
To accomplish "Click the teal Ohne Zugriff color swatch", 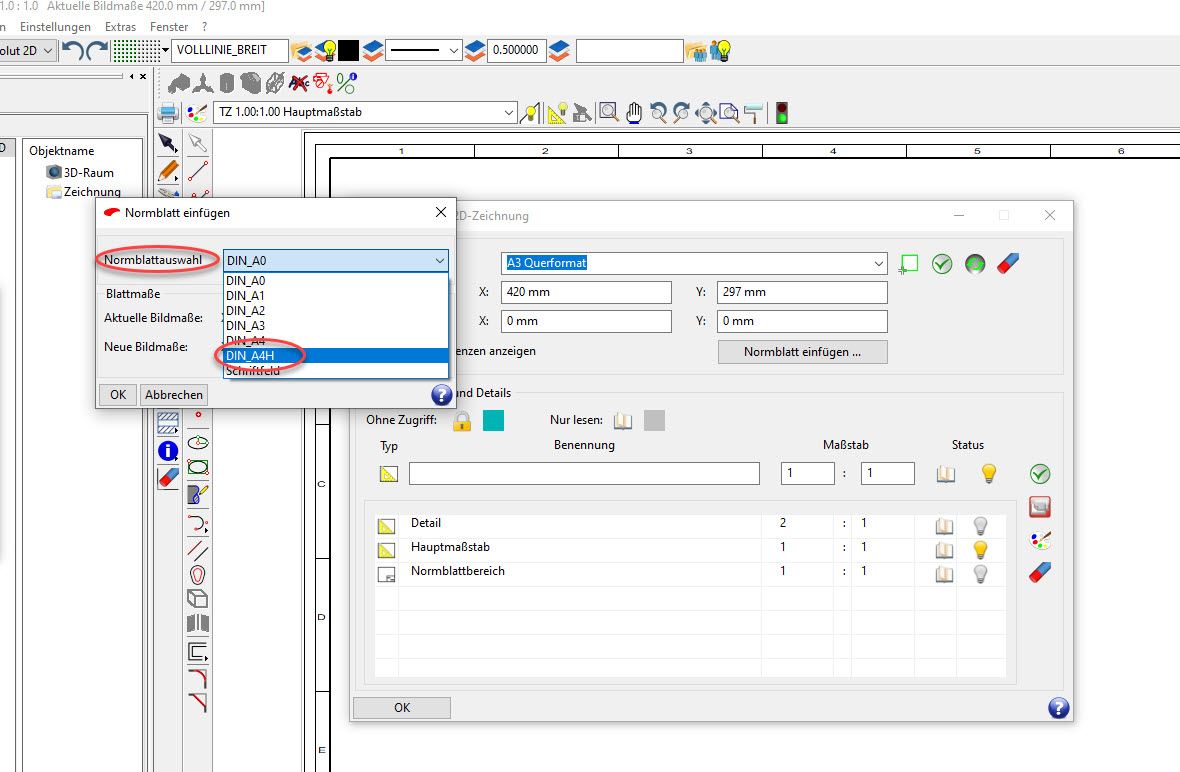I will [x=493, y=421].
